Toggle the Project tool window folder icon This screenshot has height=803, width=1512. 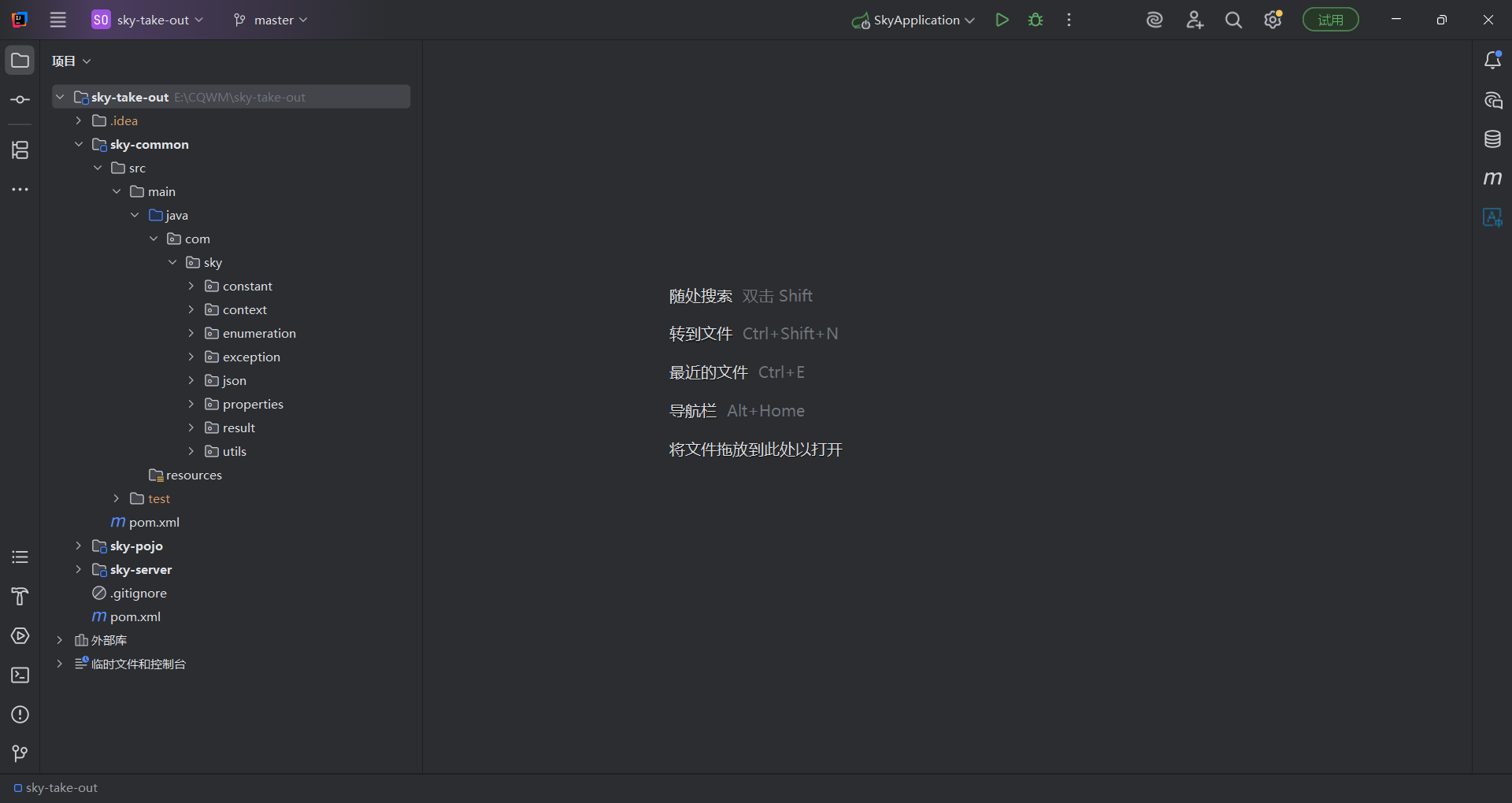point(20,61)
